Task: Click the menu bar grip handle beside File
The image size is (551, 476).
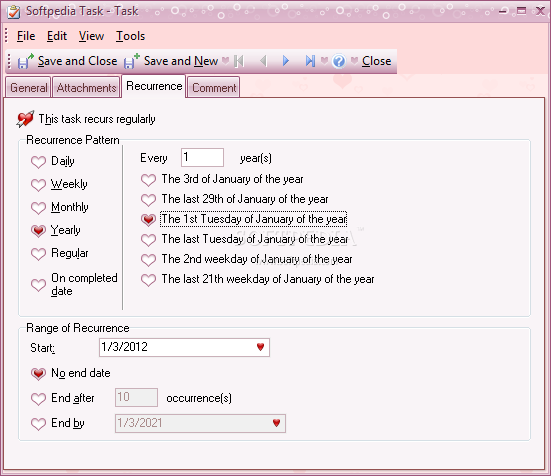Action: click(x=6, y=35)
